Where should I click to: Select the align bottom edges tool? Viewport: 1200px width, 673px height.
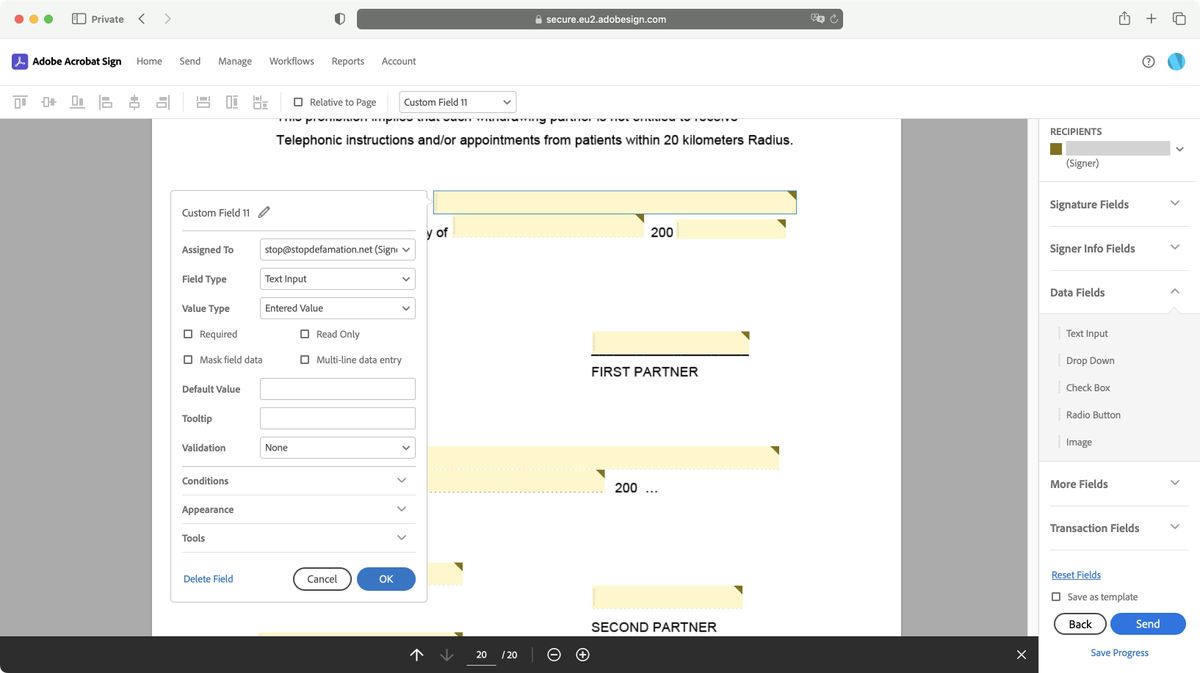[x=77, y=101]
